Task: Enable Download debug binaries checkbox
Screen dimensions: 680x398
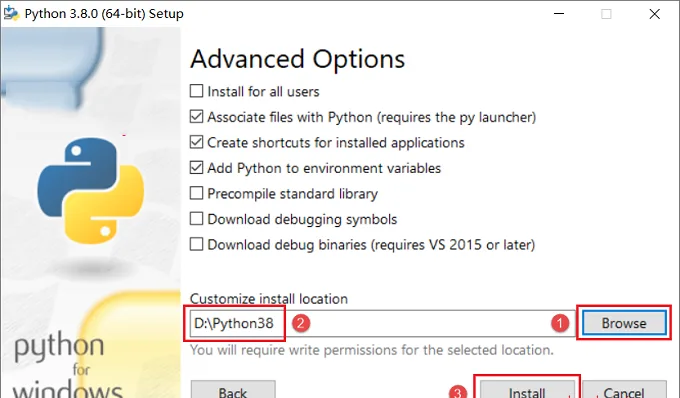Action: point(196,245)
